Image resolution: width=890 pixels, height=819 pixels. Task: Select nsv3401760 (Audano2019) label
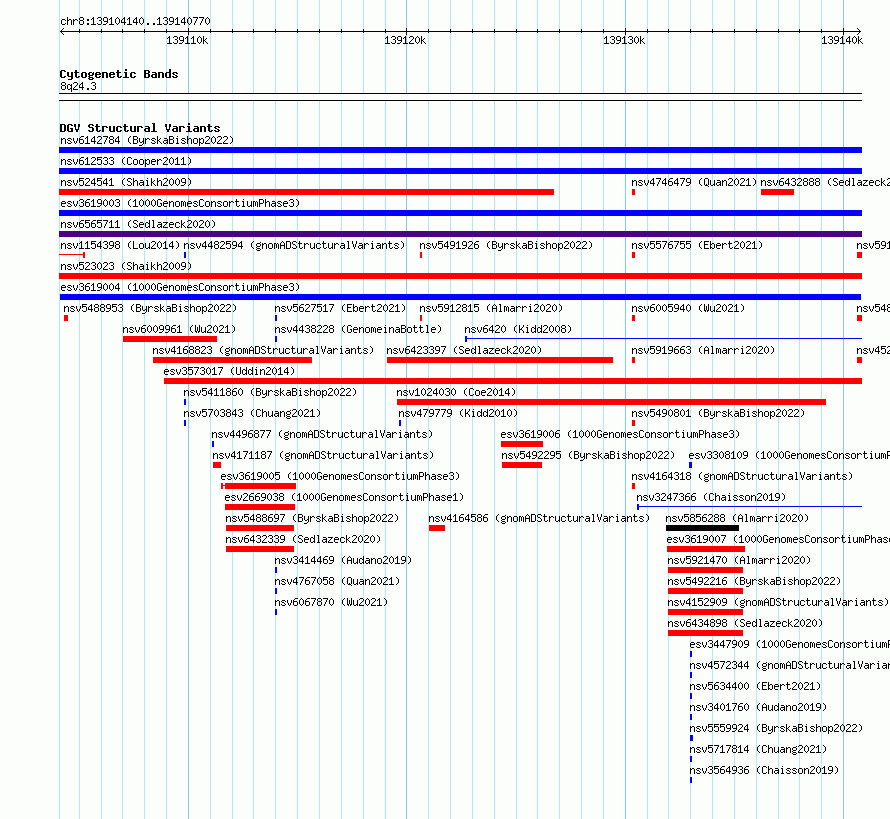click(x=758, y=707)
